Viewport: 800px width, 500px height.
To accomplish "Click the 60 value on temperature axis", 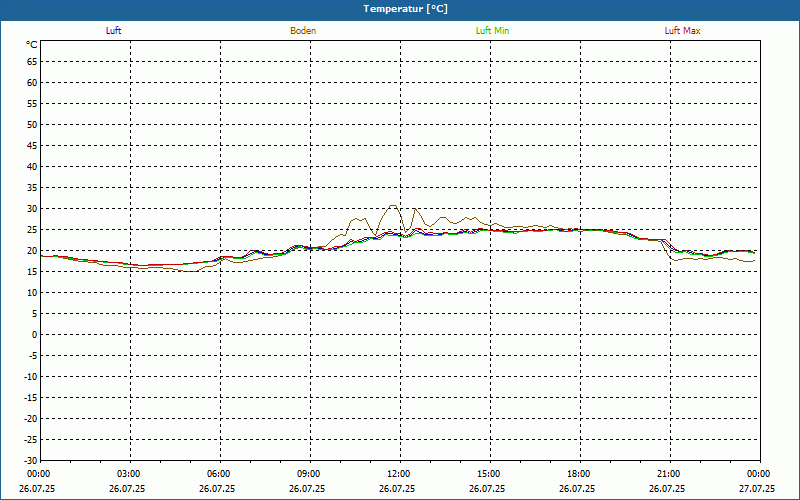I will (x=32, y=83).
